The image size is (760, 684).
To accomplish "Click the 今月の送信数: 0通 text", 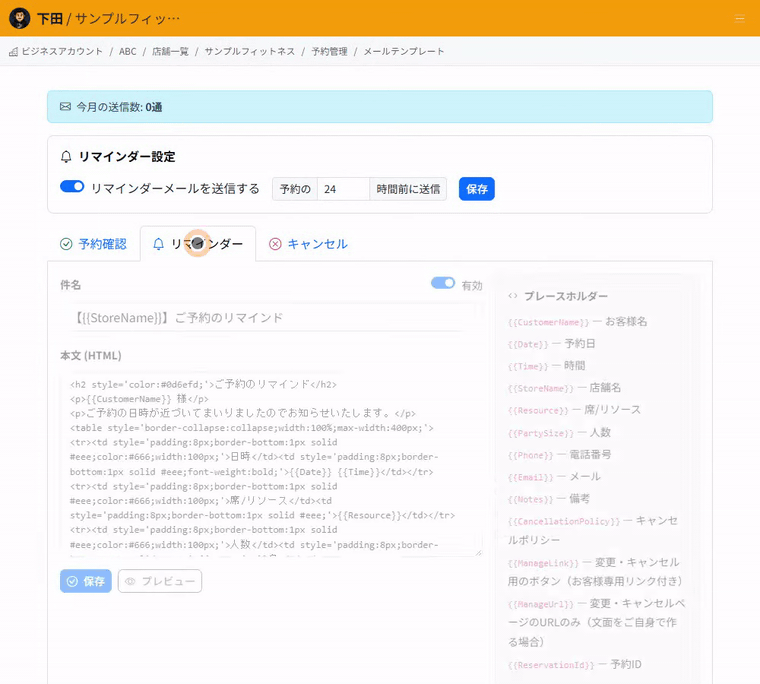I will (119, 107).
